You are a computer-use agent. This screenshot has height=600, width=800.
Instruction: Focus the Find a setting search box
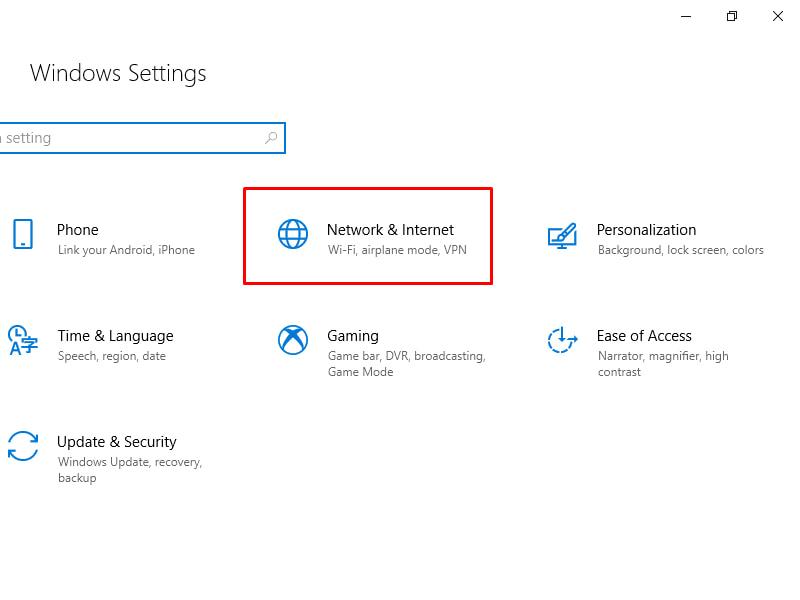(130, 138)
